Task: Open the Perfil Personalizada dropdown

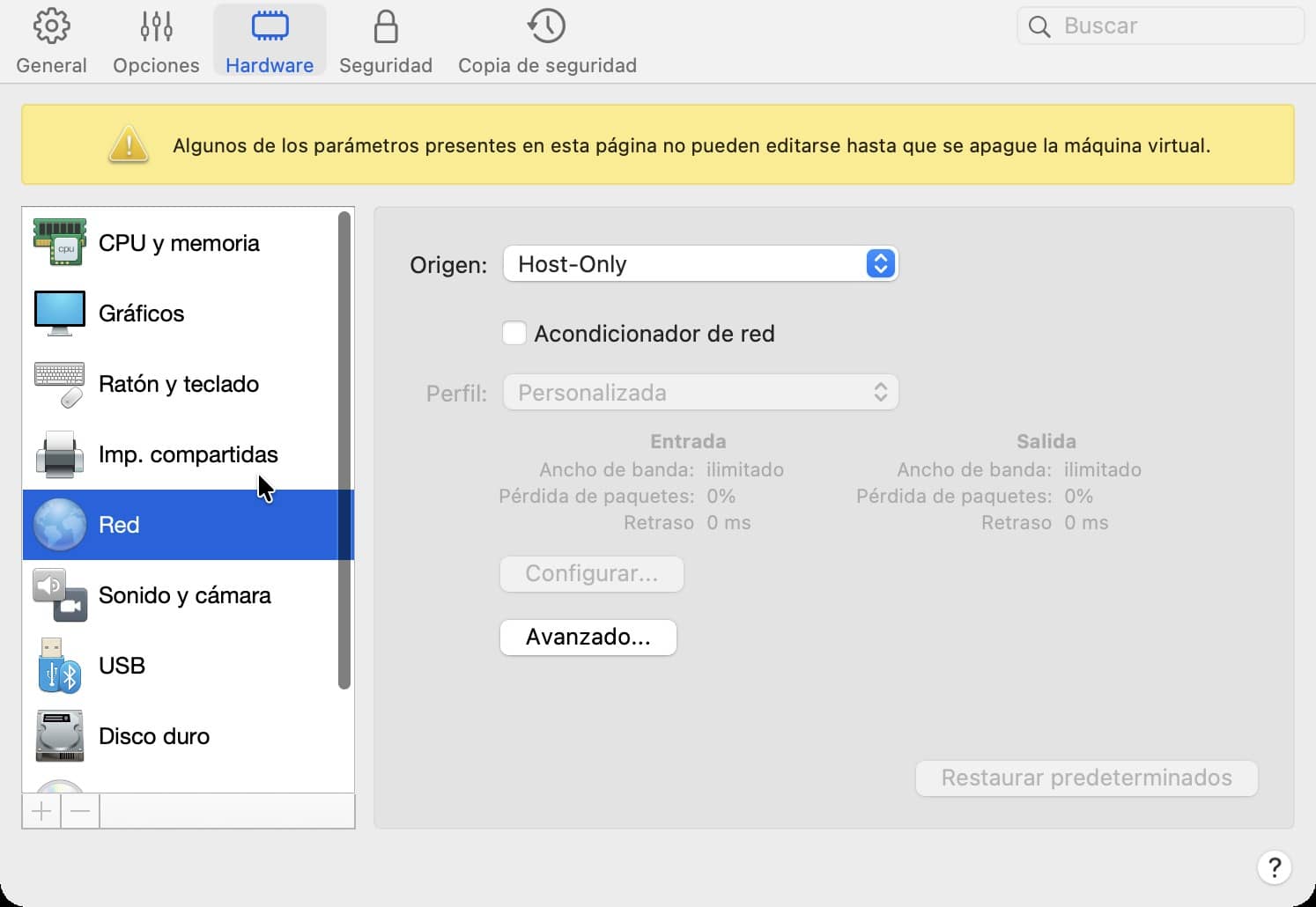Action: [x=700, y=392]
